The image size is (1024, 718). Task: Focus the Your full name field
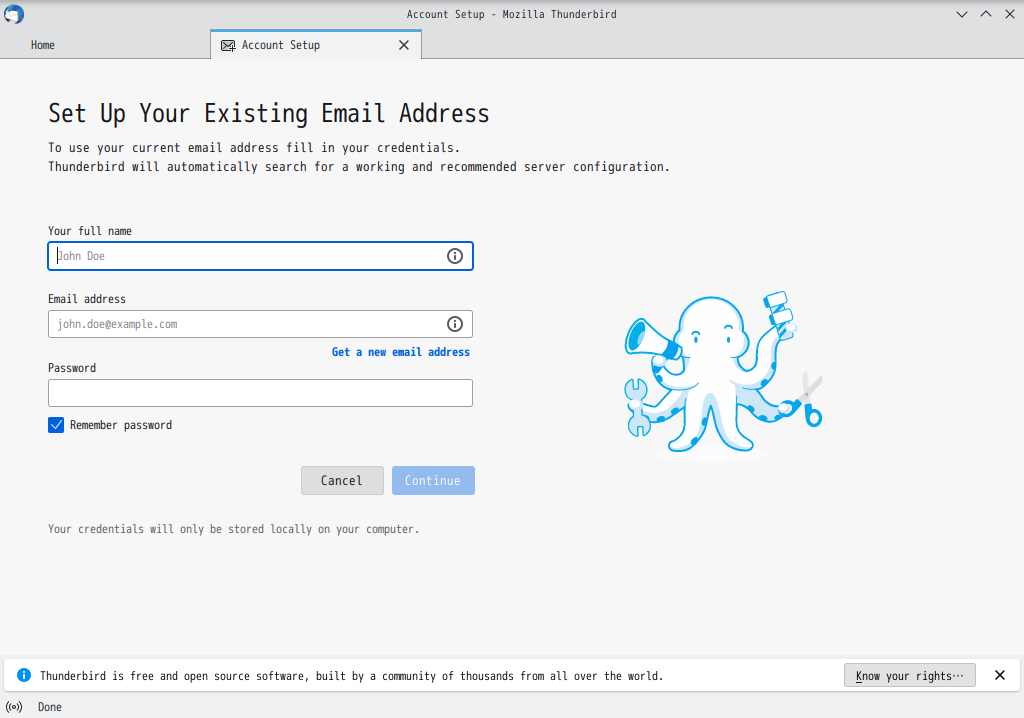tap(261, 256)
